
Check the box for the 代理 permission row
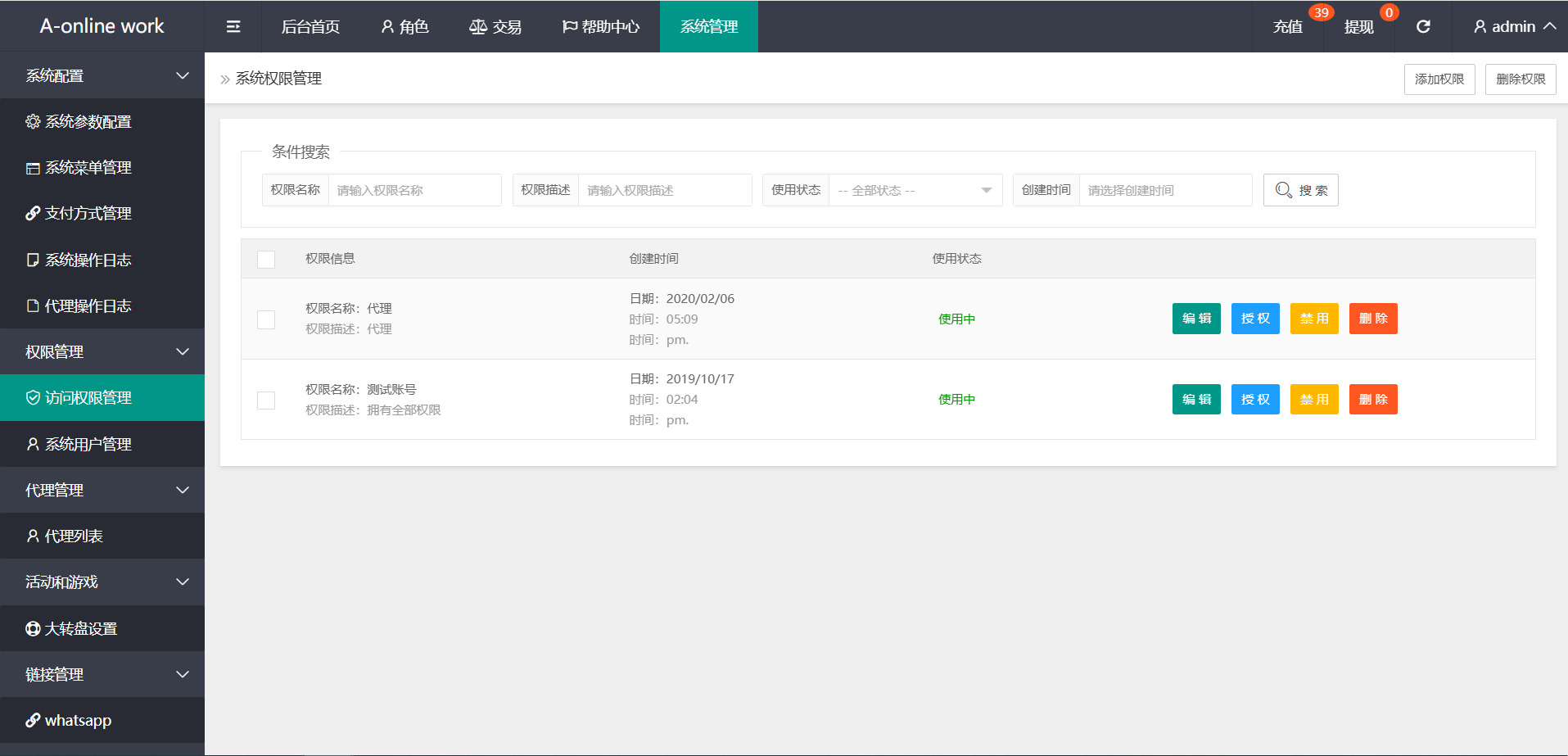(x=266, y=319)
